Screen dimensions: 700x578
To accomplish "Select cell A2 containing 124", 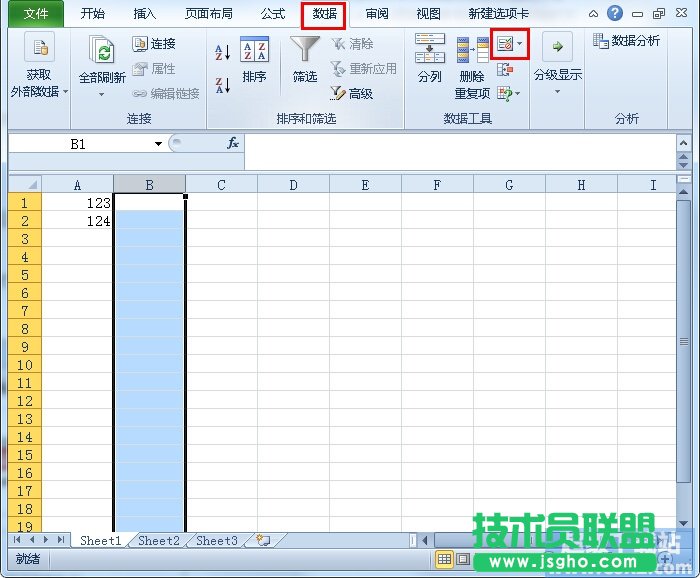I will pos(77,220).
